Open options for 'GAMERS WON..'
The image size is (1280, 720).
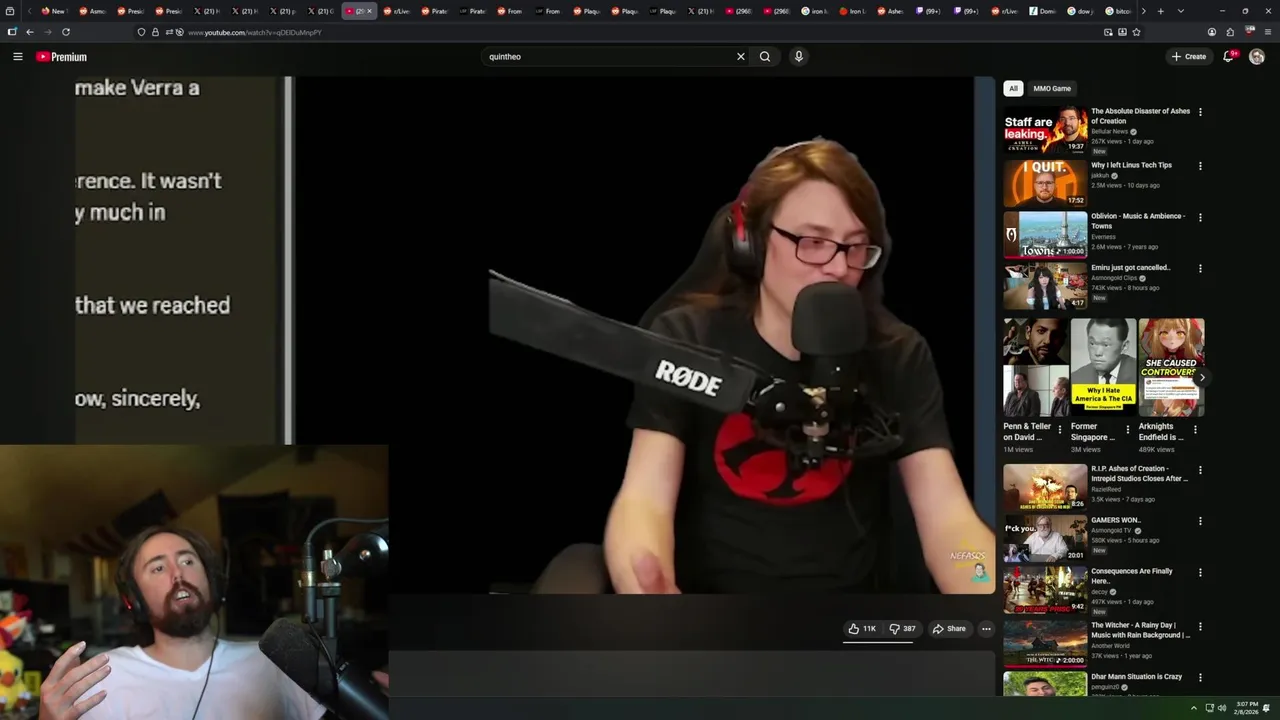pos(1200,521)
